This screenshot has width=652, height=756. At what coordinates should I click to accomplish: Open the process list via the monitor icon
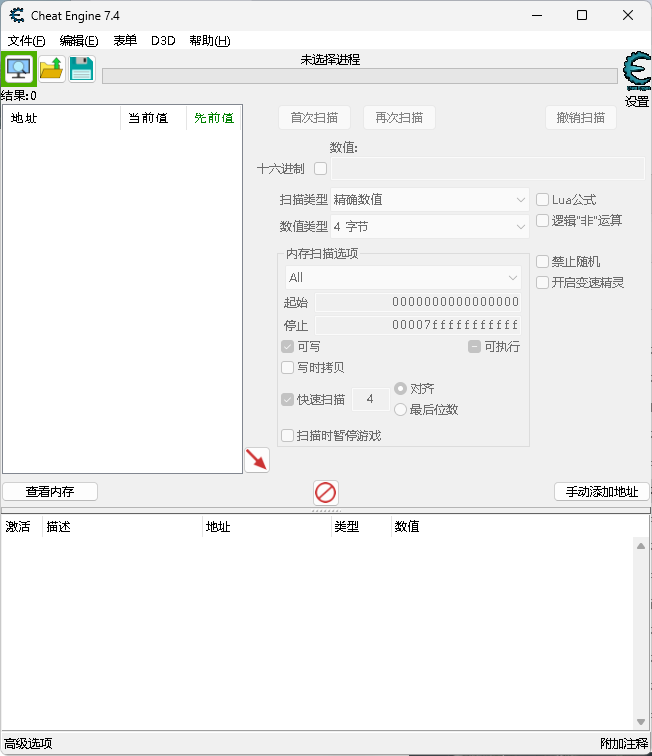(x=19, y=69)
